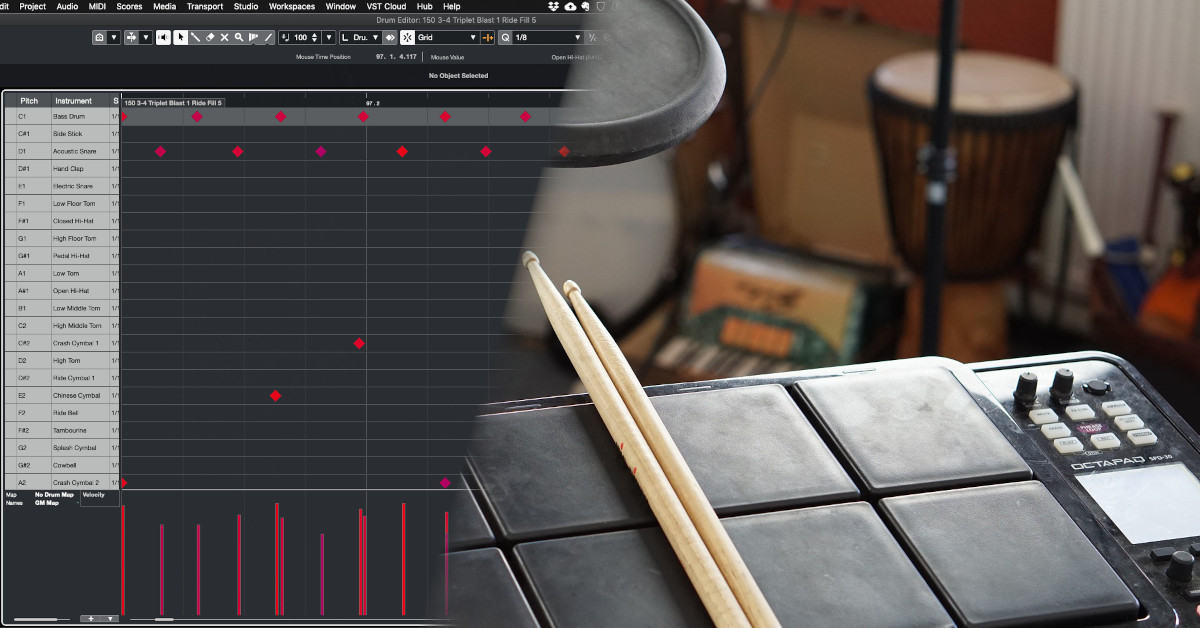The image size is (1200, 628).
Task: Toggle Snap on or off
Action: tap(405, 37)
